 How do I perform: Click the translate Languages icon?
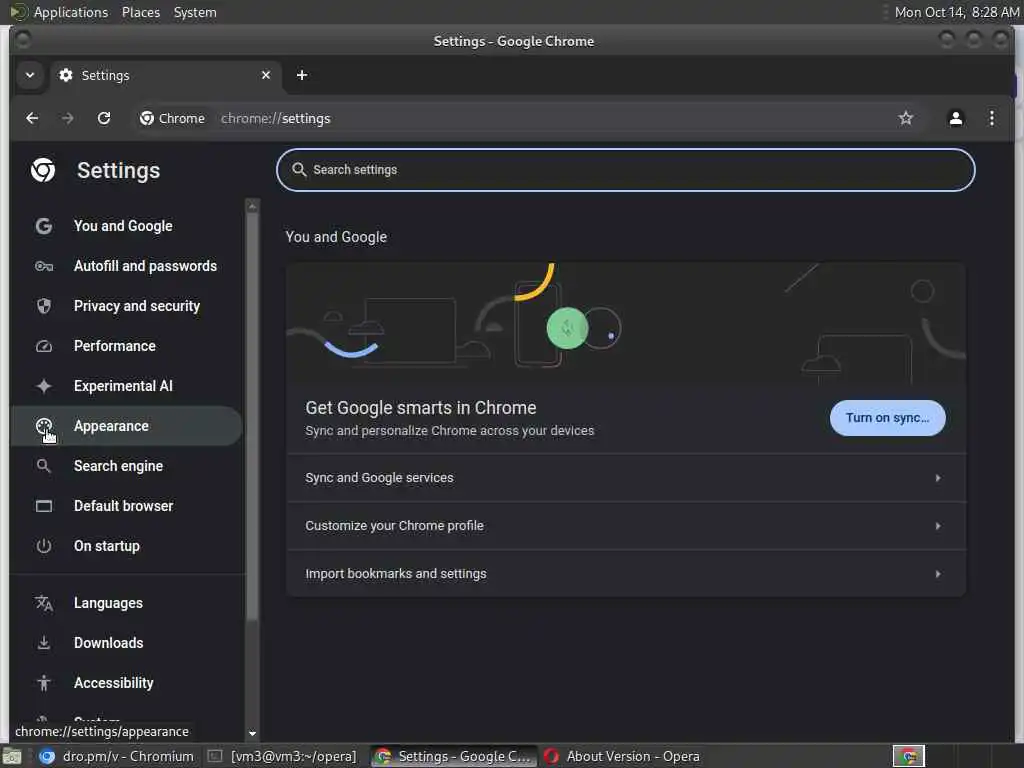tap(44, 603)
